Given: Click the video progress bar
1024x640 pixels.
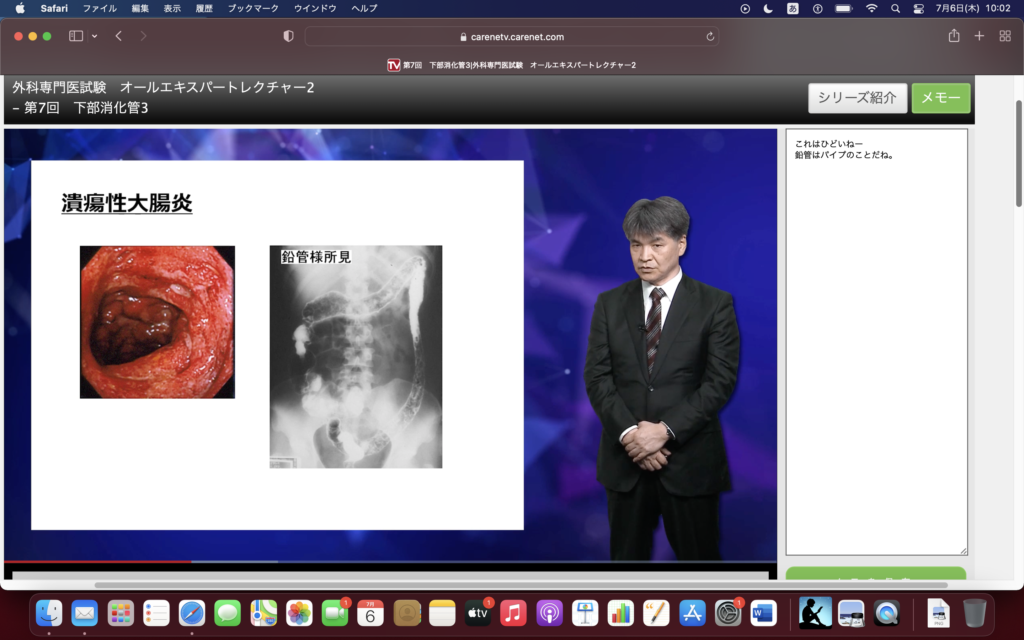Looking at the screenshot, I should pos(390,562).
